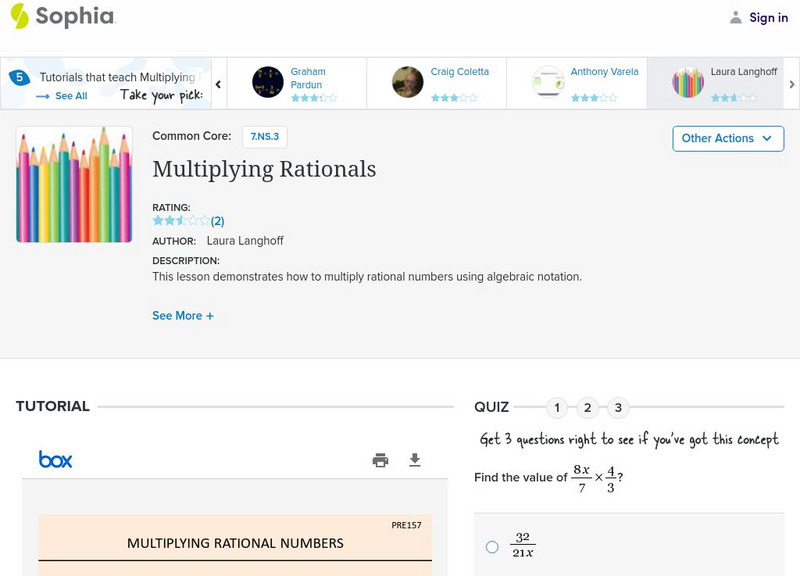
Task: Click the arrow icon before See All
Action: [43, 96]
